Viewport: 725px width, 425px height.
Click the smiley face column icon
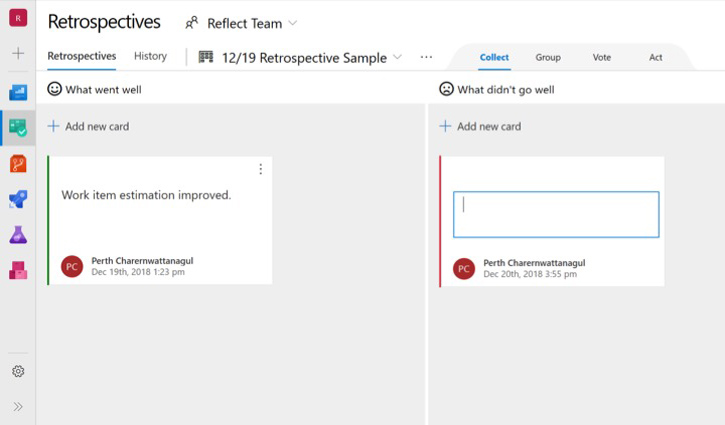(x=55, y=89)
